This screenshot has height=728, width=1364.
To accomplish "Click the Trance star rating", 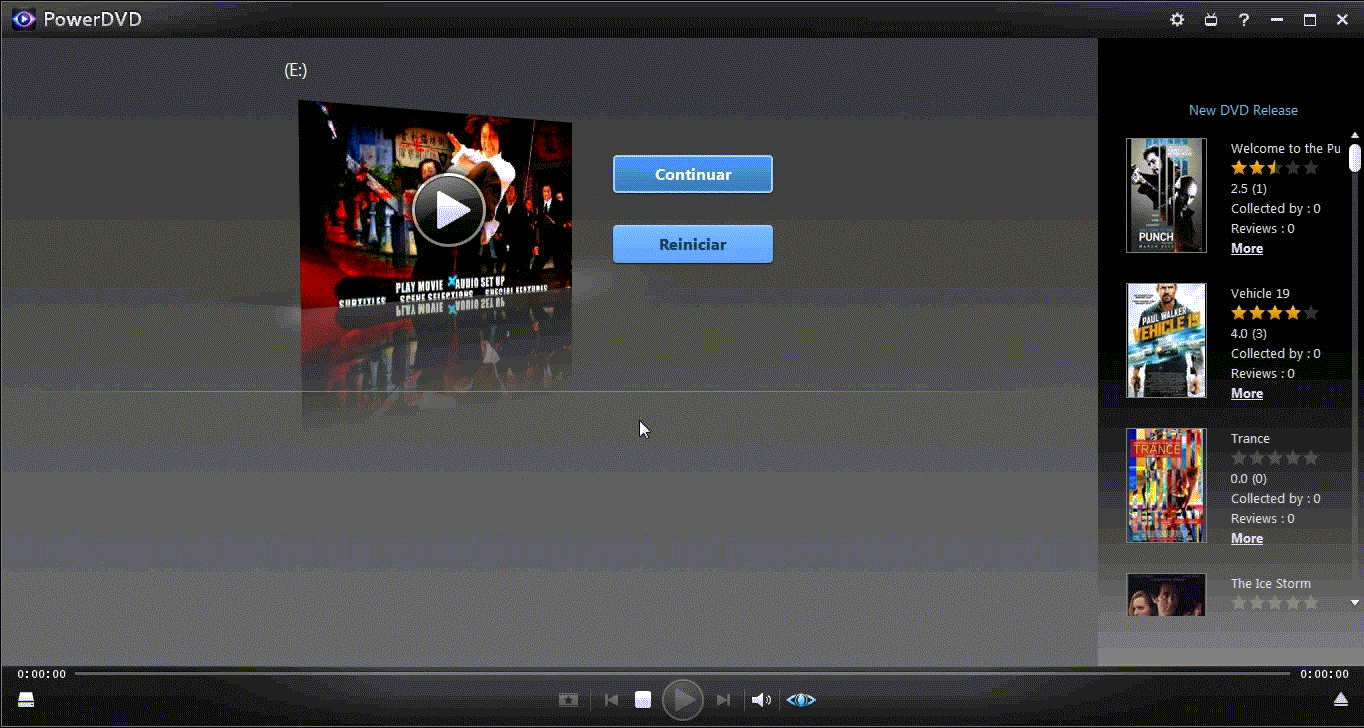I will click(x=1275, y=458).
